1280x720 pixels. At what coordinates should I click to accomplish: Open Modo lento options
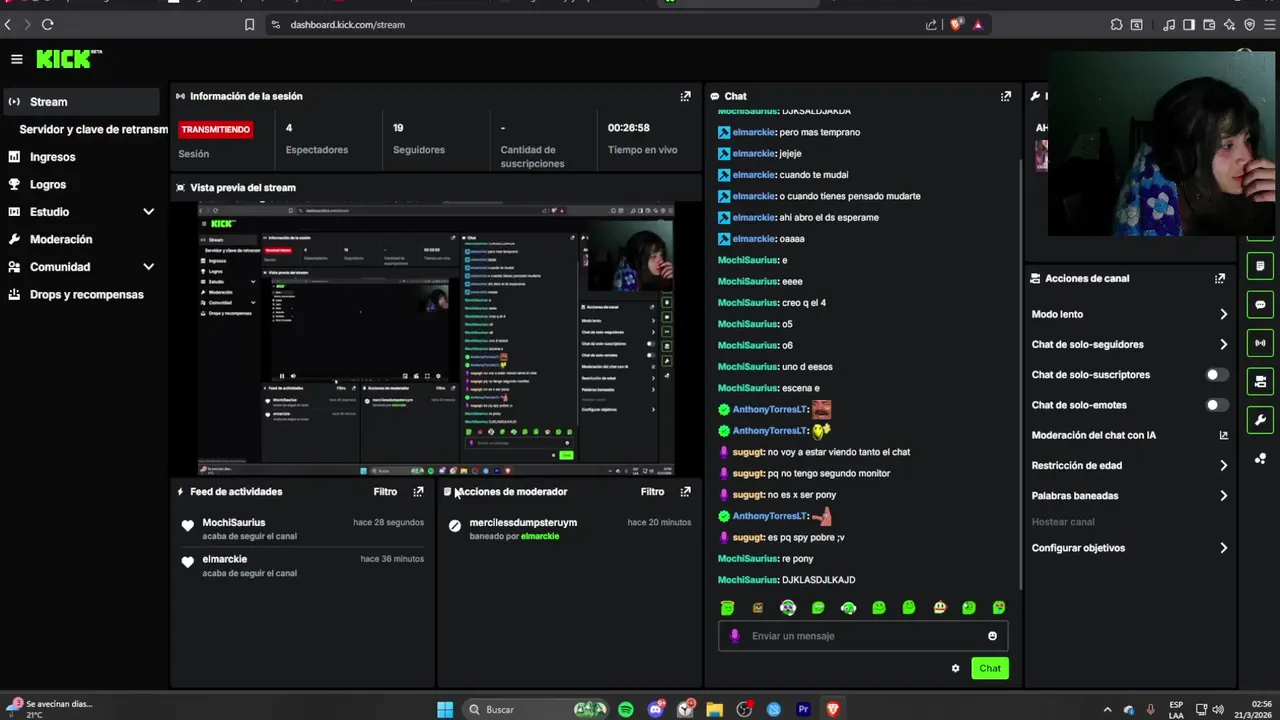[x=1128, y=314]
